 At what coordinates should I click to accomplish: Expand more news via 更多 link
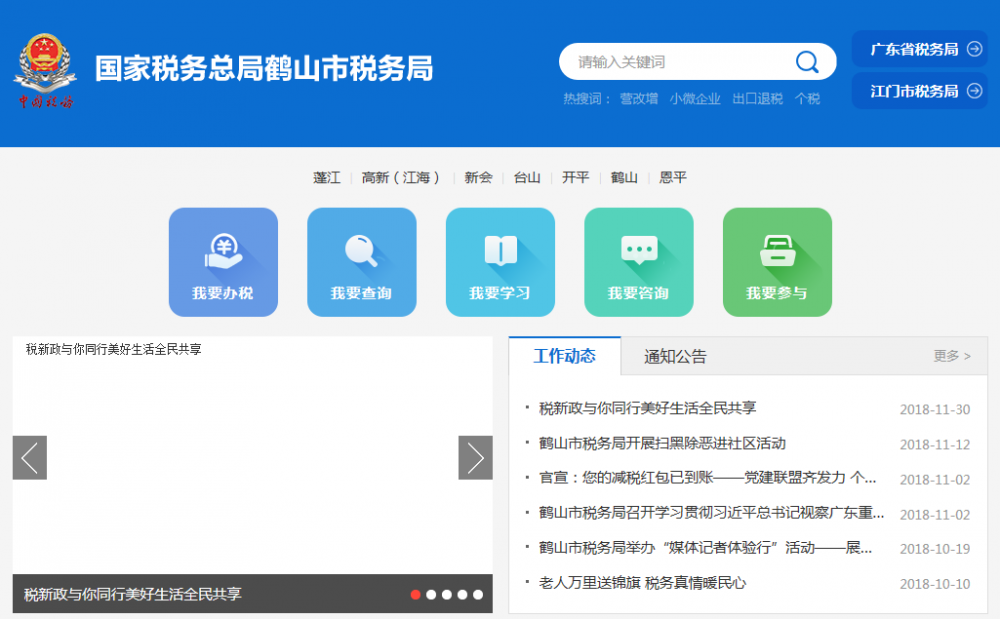[951, 356]
